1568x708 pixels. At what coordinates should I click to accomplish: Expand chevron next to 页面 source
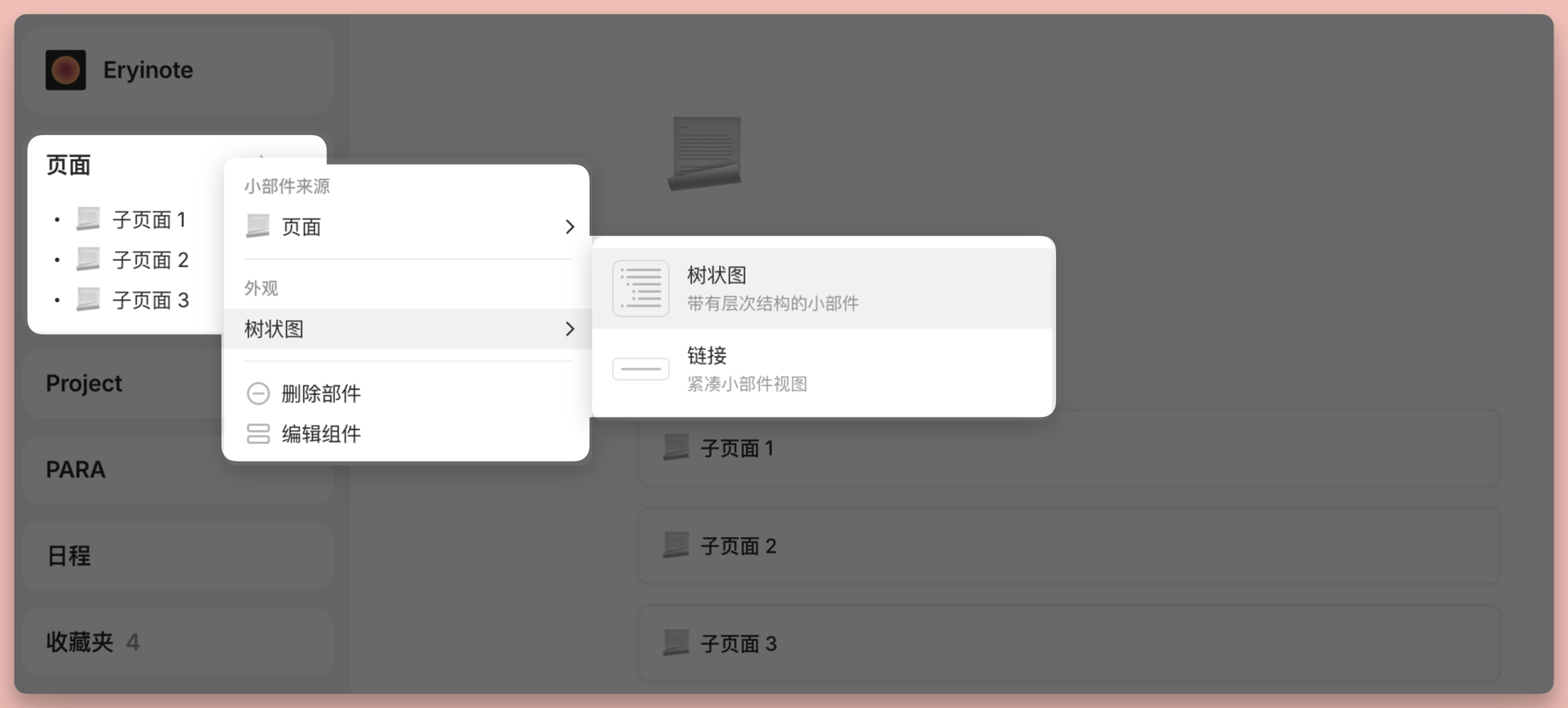(569, 227)
